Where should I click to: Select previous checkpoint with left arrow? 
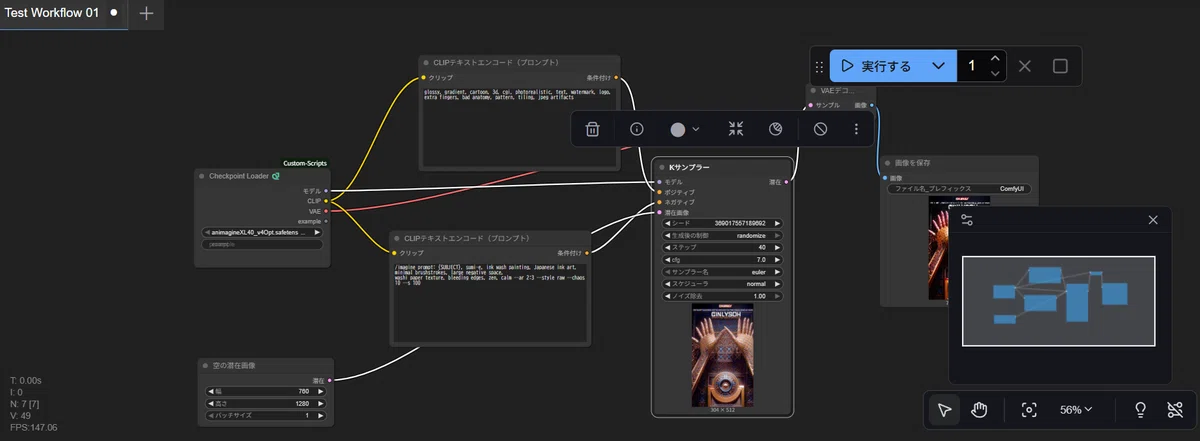coord(206,232)
